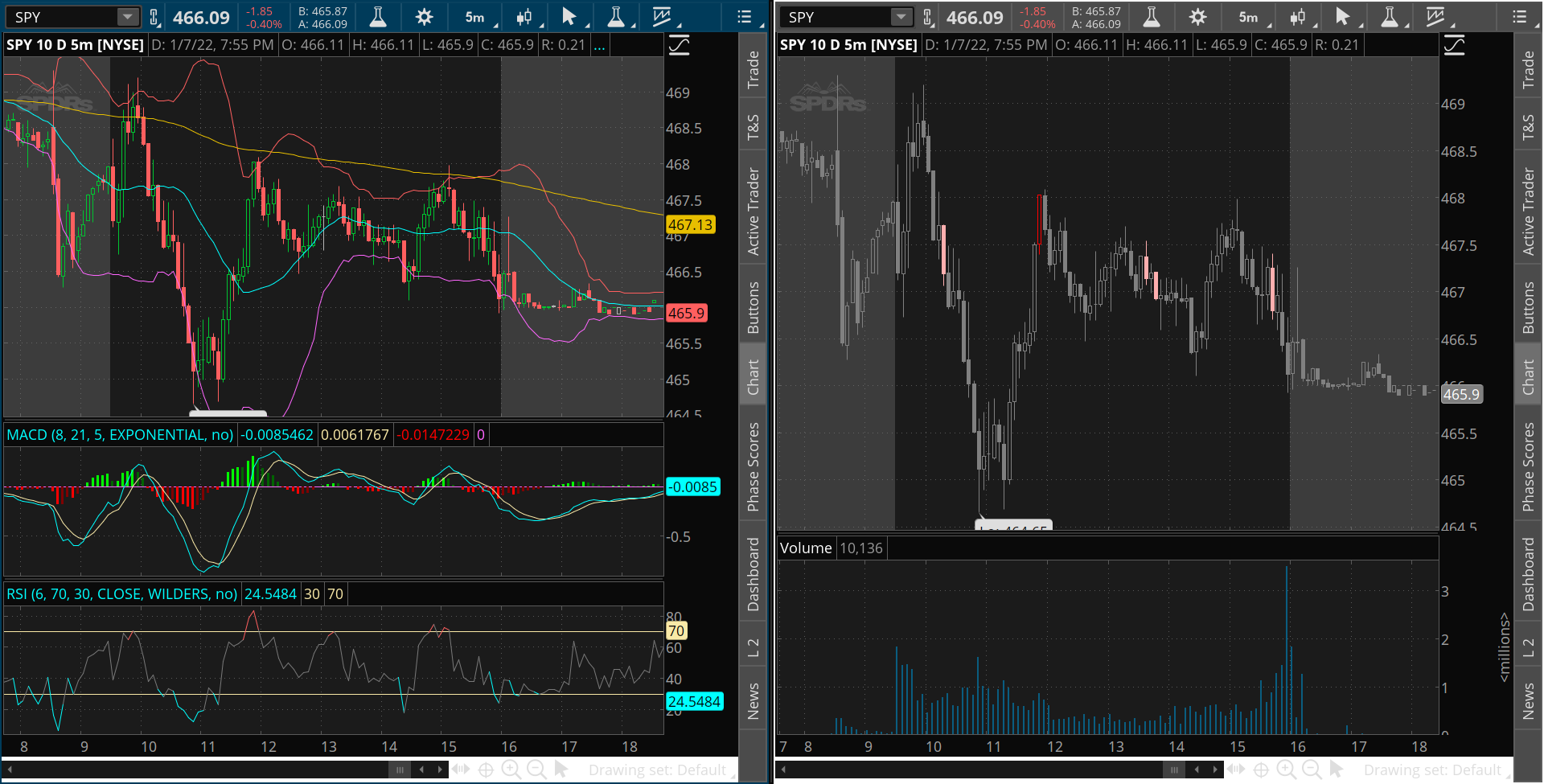Click cyan 24.5484 RSI value bubble

(x=694, y=702)
